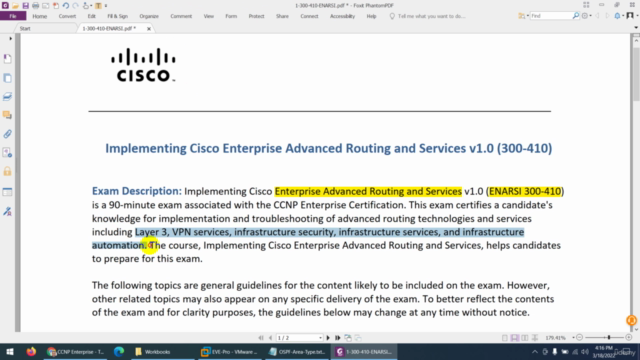This screenshot has width=640, height=360.
Task: Undo the last action
Action: click(65, 6)
